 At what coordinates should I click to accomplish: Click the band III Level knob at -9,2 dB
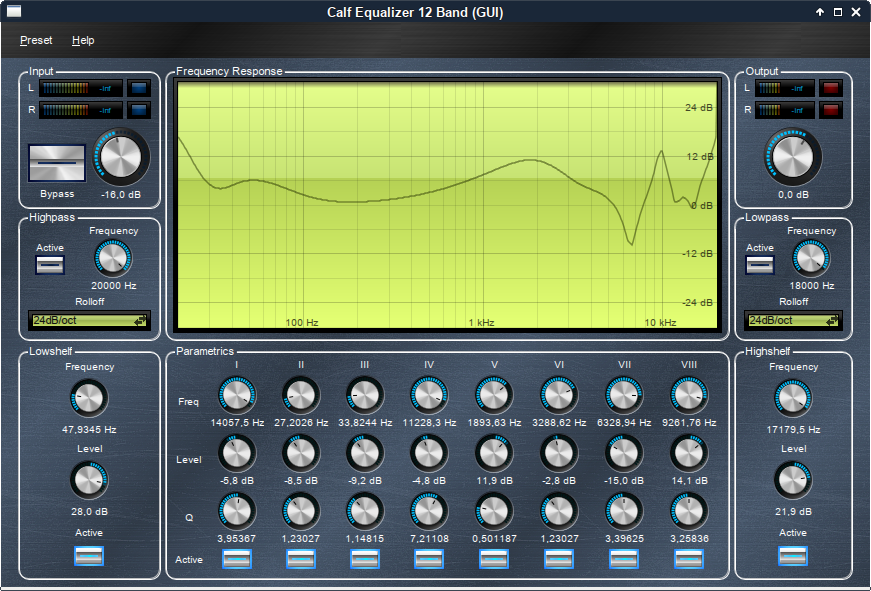[x=365, y=453]
